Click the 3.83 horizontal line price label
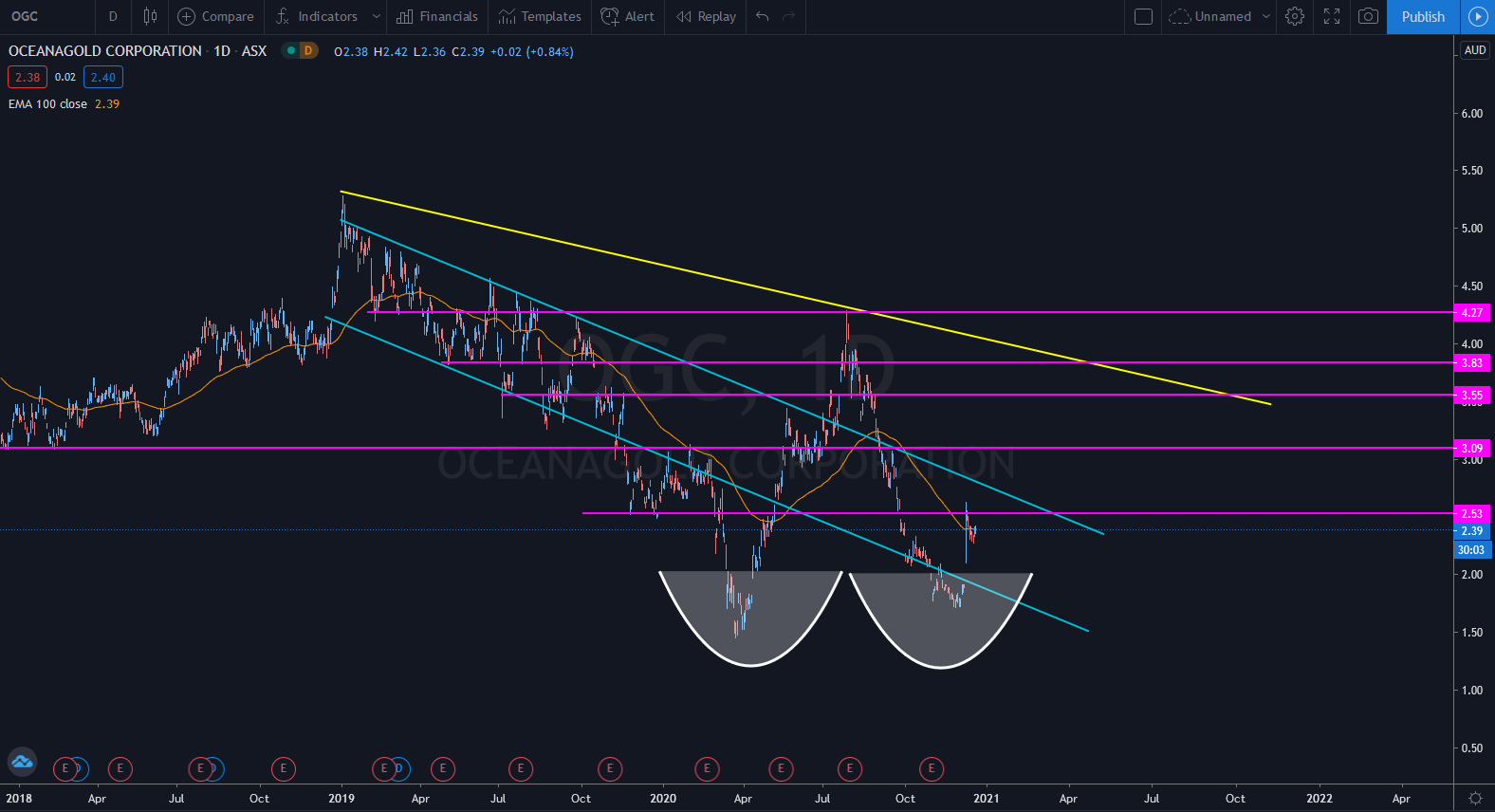The height and width of the screenshot is (812, 1495). click(x=1471, y=363)
